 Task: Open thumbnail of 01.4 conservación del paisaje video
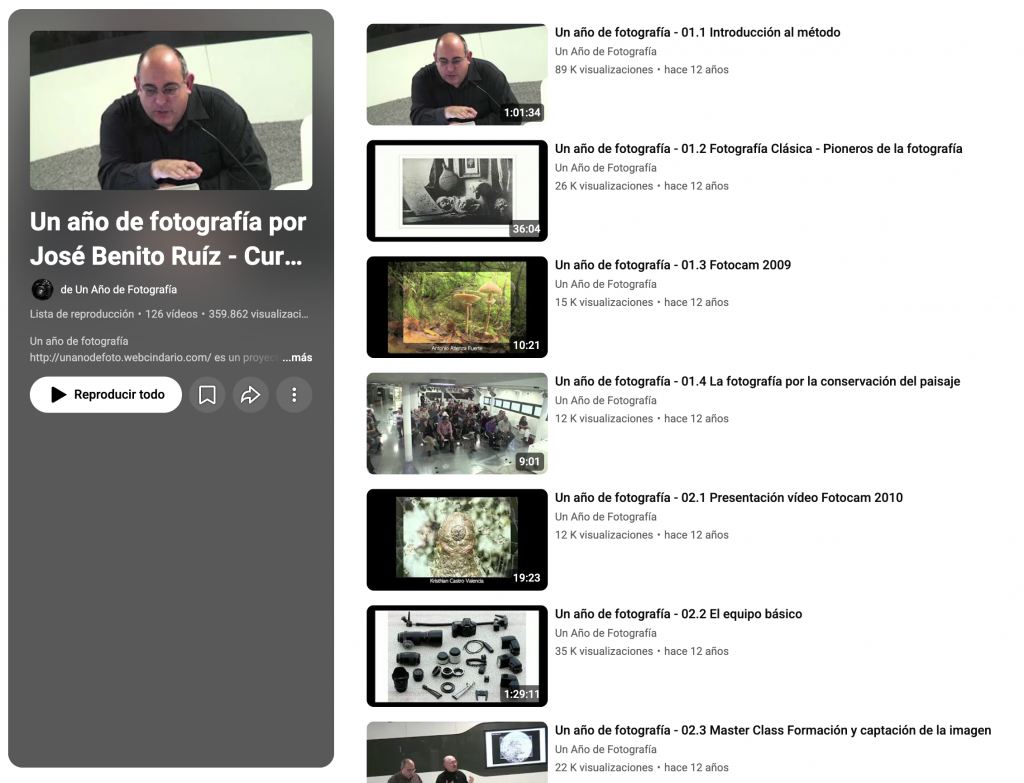[x=457, y=423]
